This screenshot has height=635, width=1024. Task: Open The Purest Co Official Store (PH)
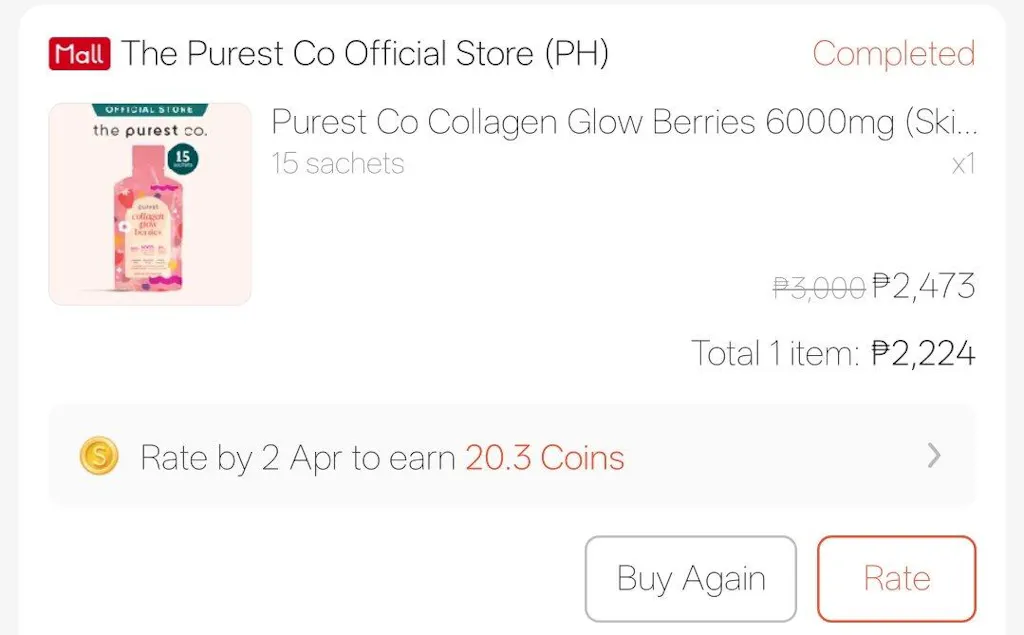[x=365, y=54]
